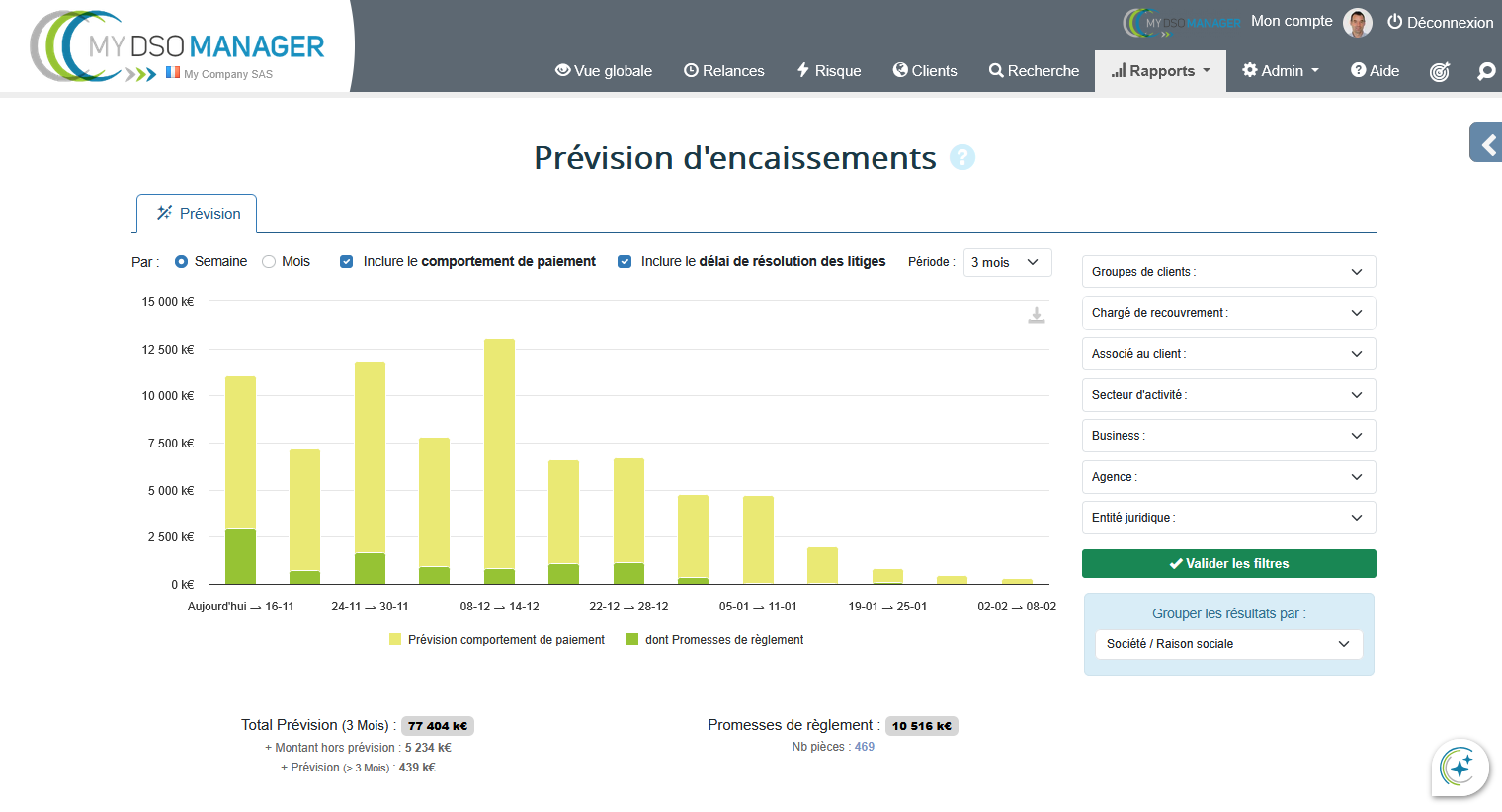This screenshot has width=1502, height=812.
Task: Toggle Inclure le délai de résolution des litiges
Action: coord(625,262)
